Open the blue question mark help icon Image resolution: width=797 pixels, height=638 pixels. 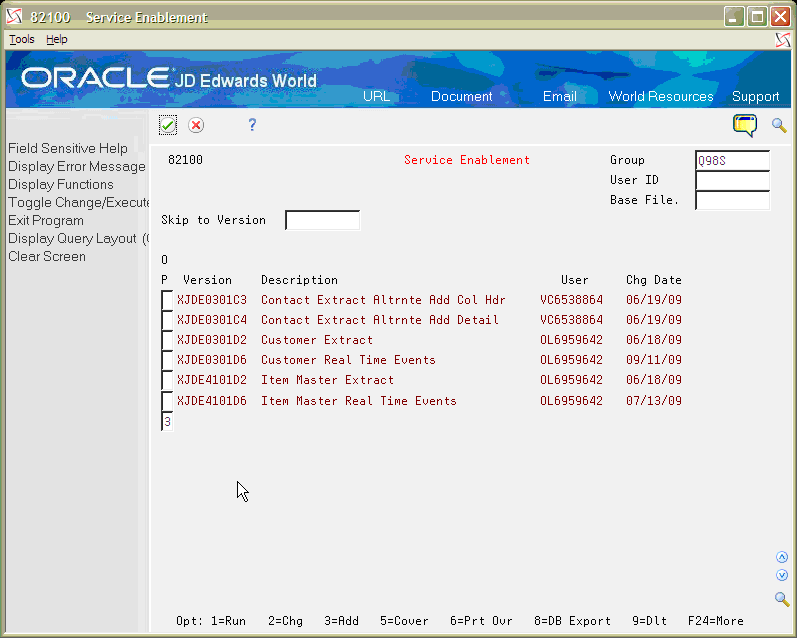pyautogui.click(x=252, y=125)
